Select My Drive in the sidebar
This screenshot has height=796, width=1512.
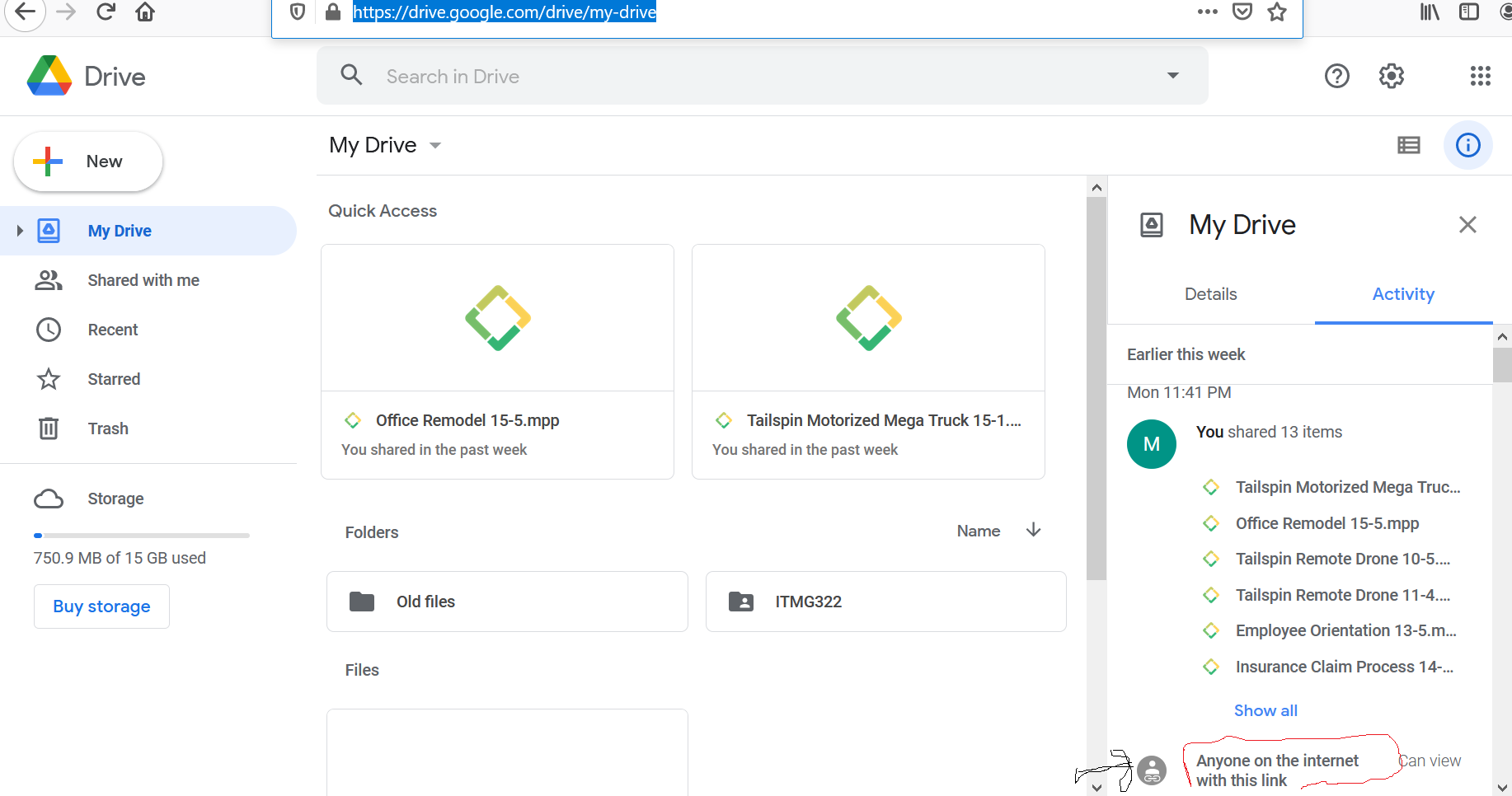click(x=148, y=231)
